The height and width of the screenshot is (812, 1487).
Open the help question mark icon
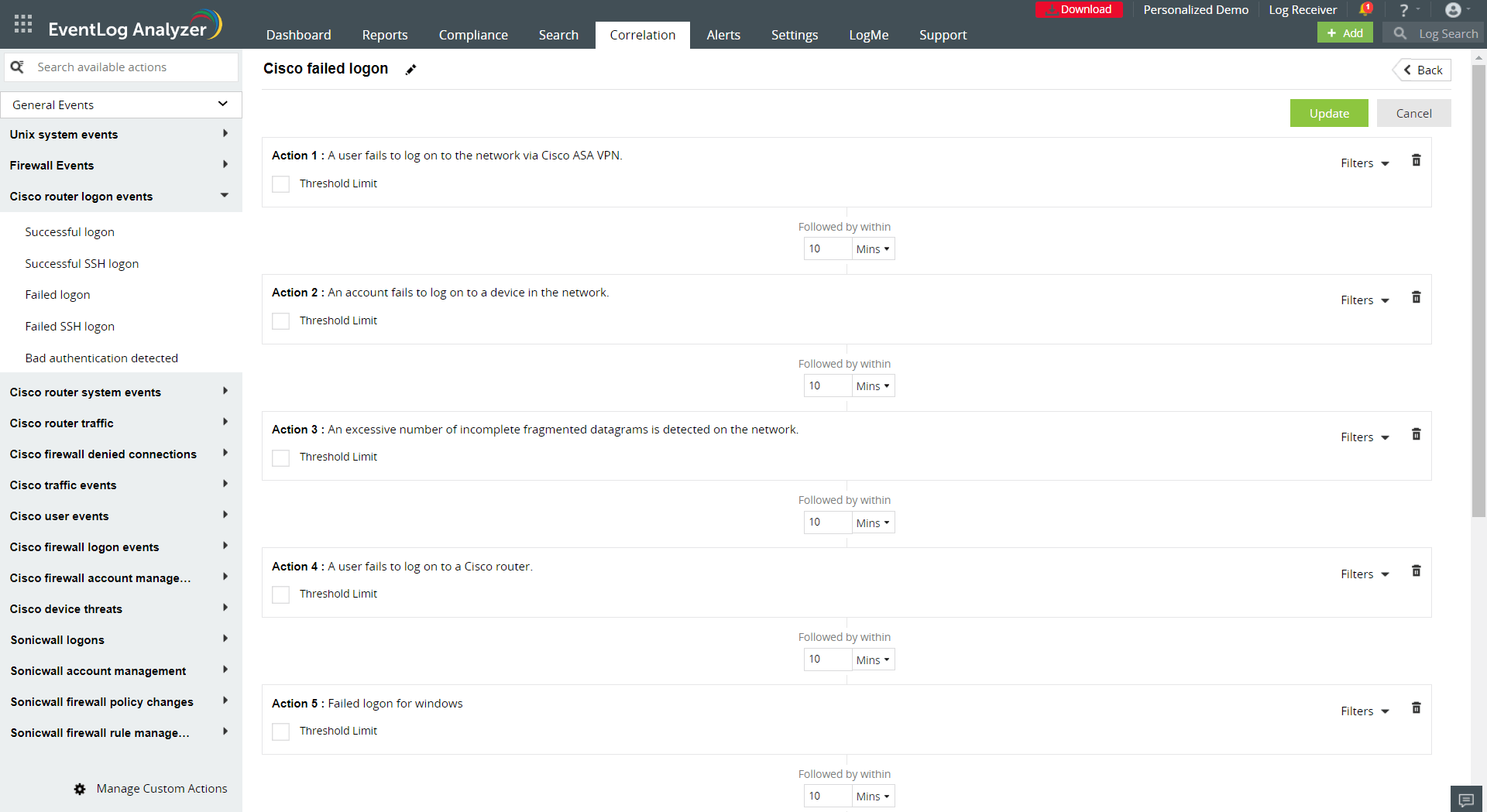1404,9
